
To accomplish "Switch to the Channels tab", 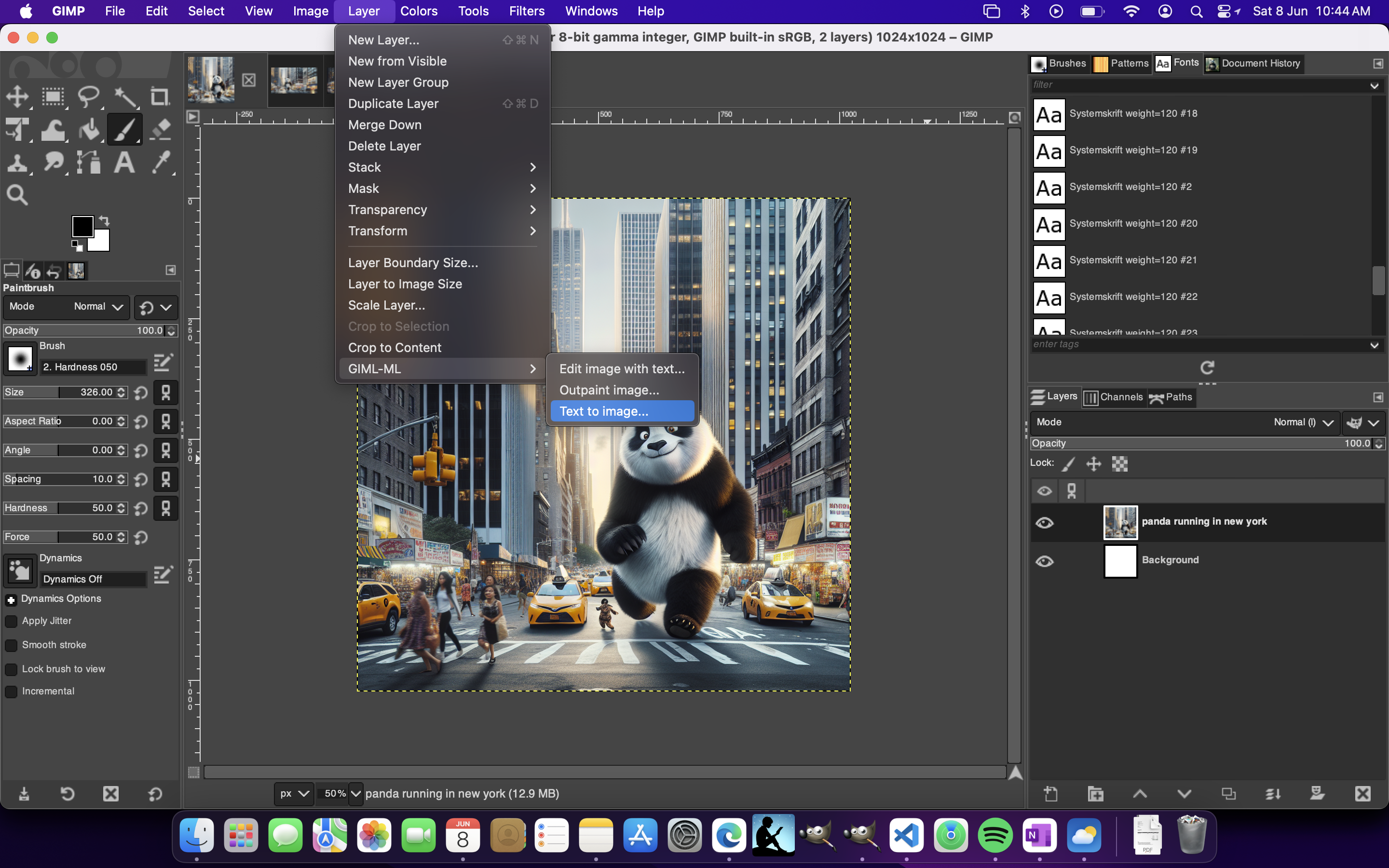I will (x=1114, y=397).
